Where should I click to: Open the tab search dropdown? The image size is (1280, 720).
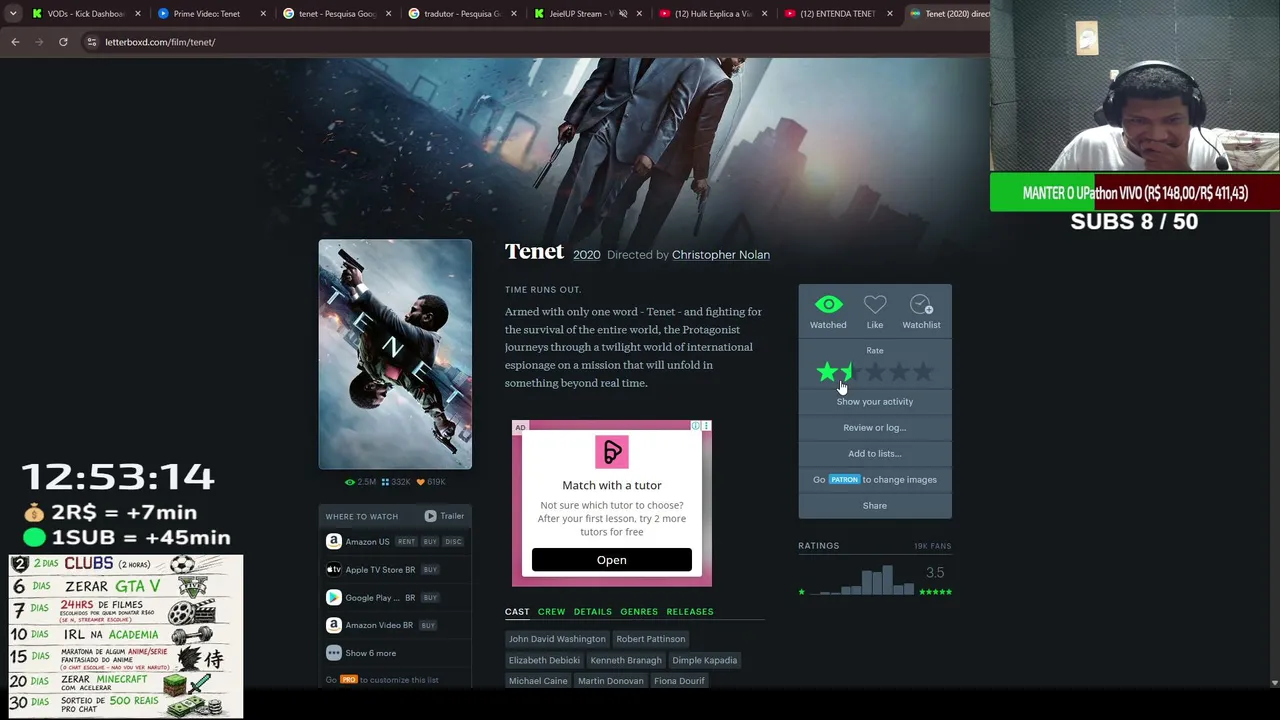click(x=12, y=14)
